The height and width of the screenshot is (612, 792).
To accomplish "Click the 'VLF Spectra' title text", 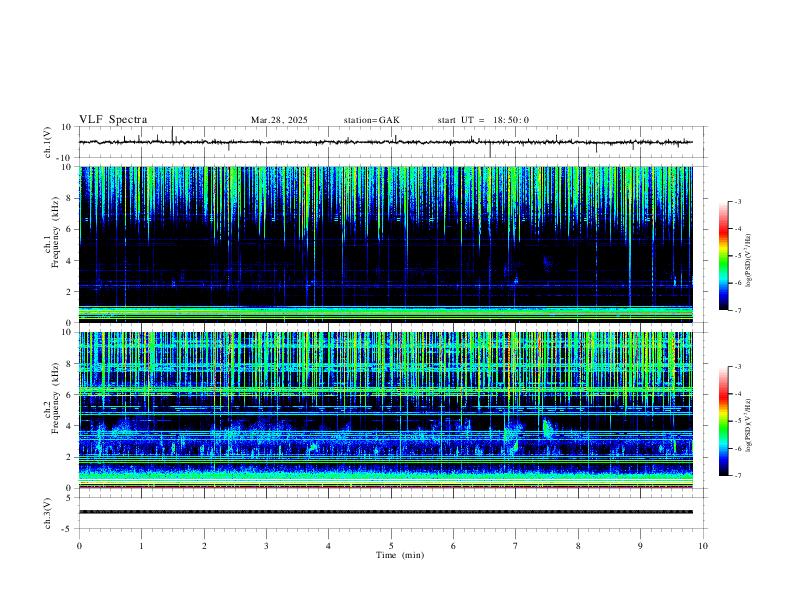I will (x=113, y=120).
